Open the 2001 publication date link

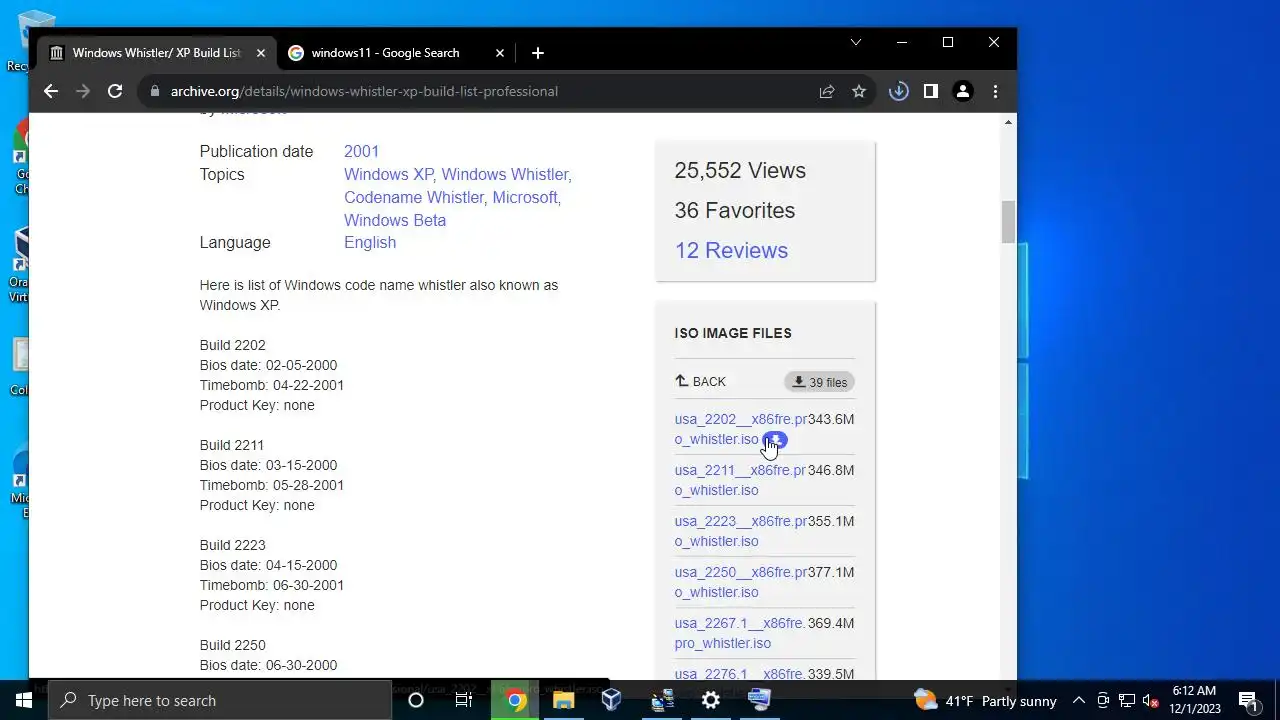pyautogui.click(x=362, y=151)
